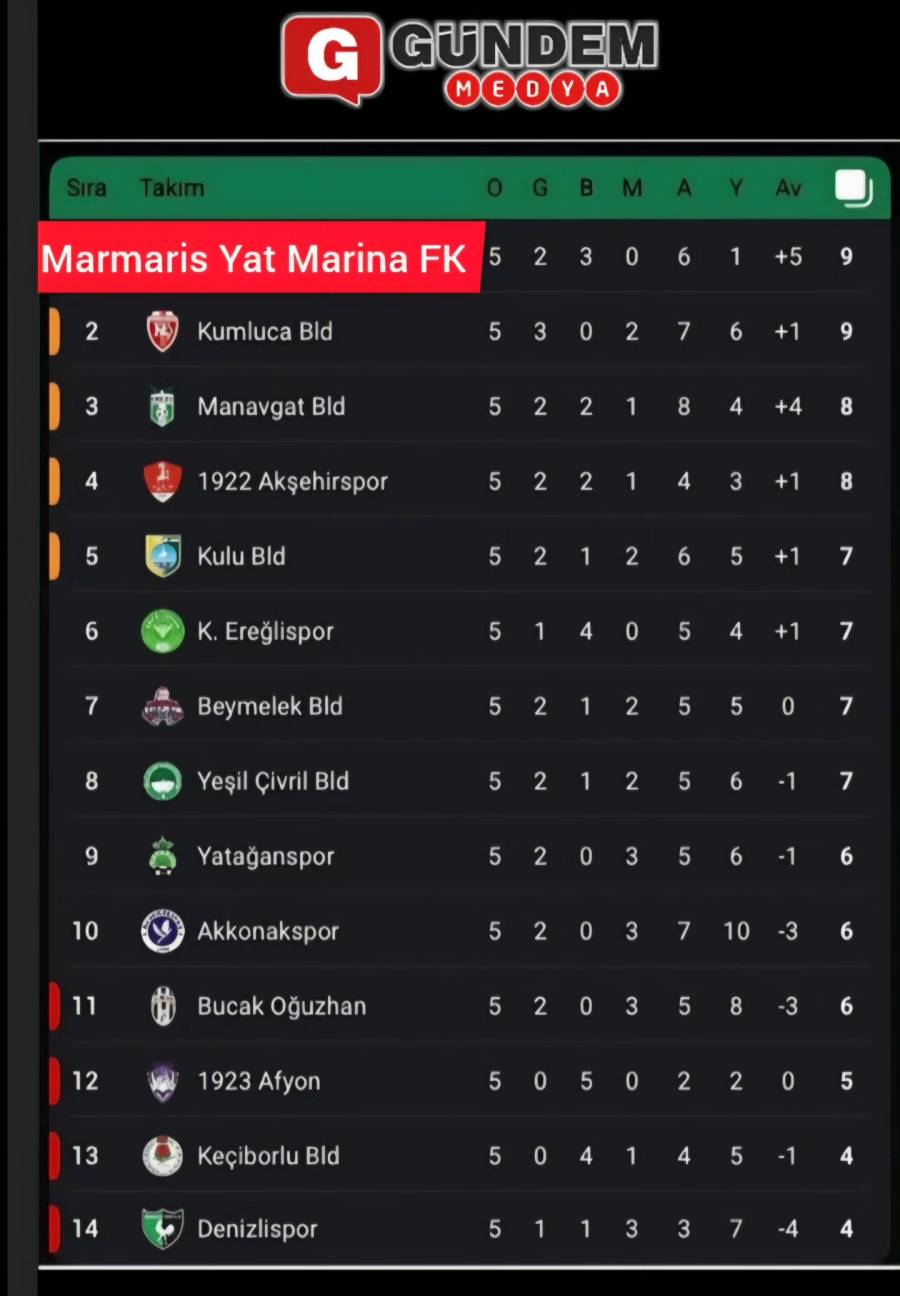The height and width of the screenshot is (1296, 900).
Task: Click the K. Ereğlispor green logo
Action: tap(162, 631)
